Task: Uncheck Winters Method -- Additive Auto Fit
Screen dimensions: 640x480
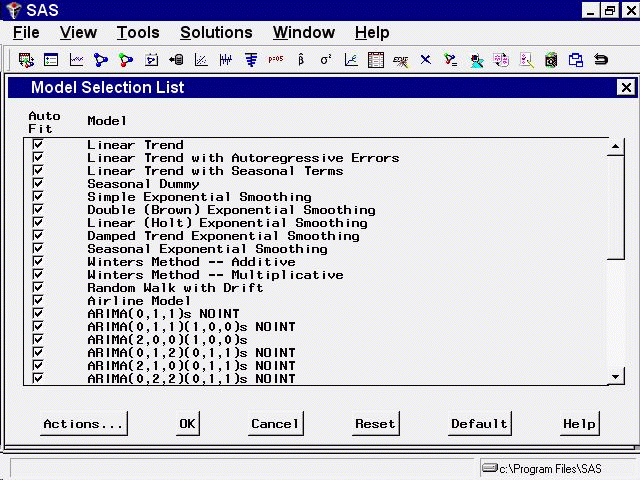Action: coord(38,261)
